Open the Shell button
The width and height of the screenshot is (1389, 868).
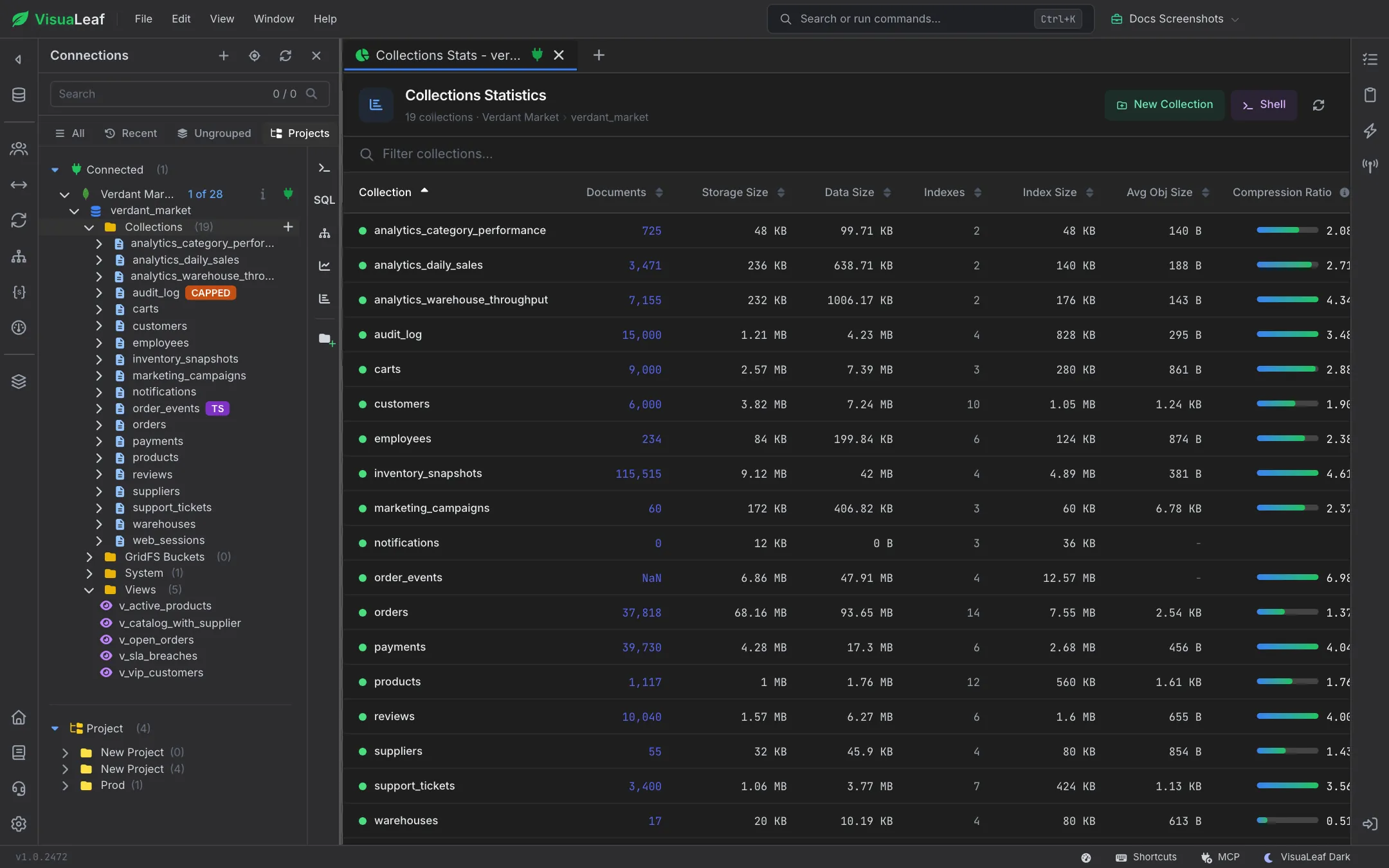1264,105
